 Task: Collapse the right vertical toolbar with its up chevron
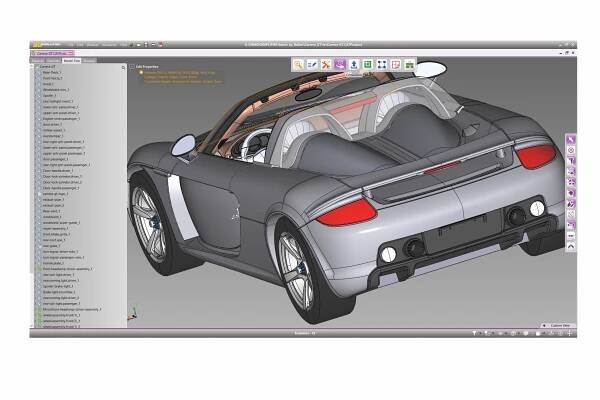(x=571, y=247)
